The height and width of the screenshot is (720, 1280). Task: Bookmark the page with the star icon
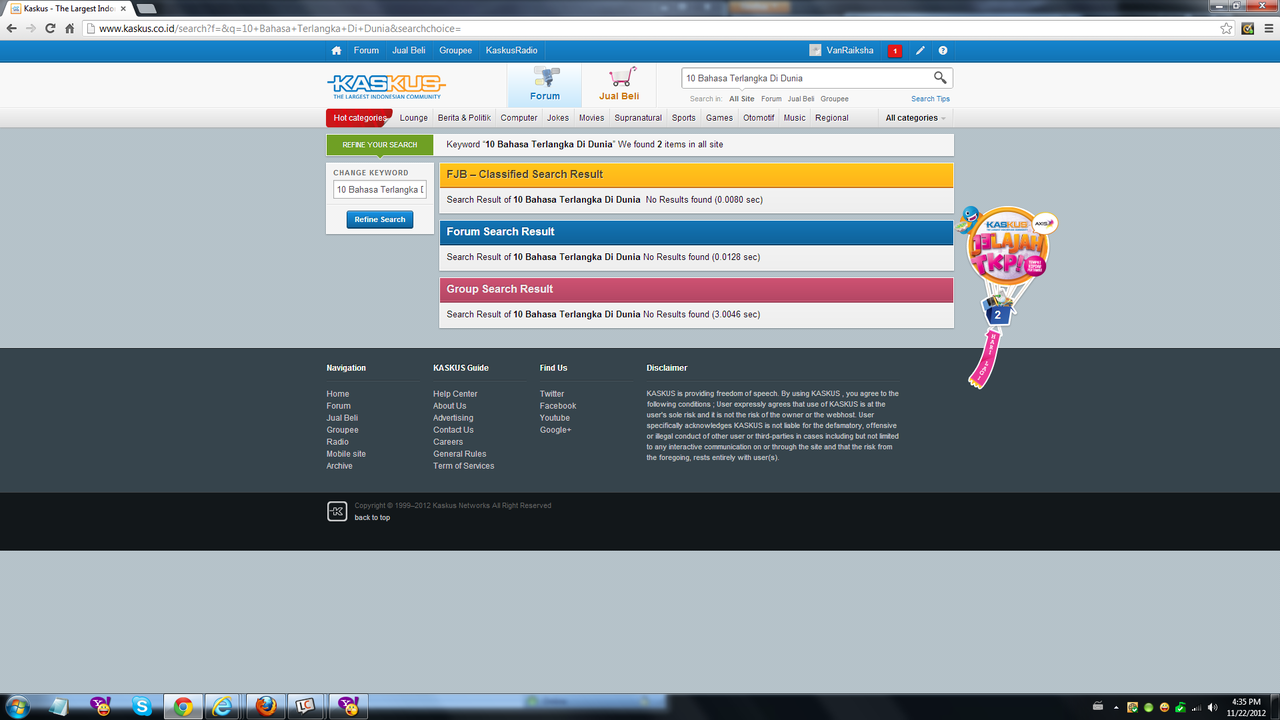[x=1226, y=28]
